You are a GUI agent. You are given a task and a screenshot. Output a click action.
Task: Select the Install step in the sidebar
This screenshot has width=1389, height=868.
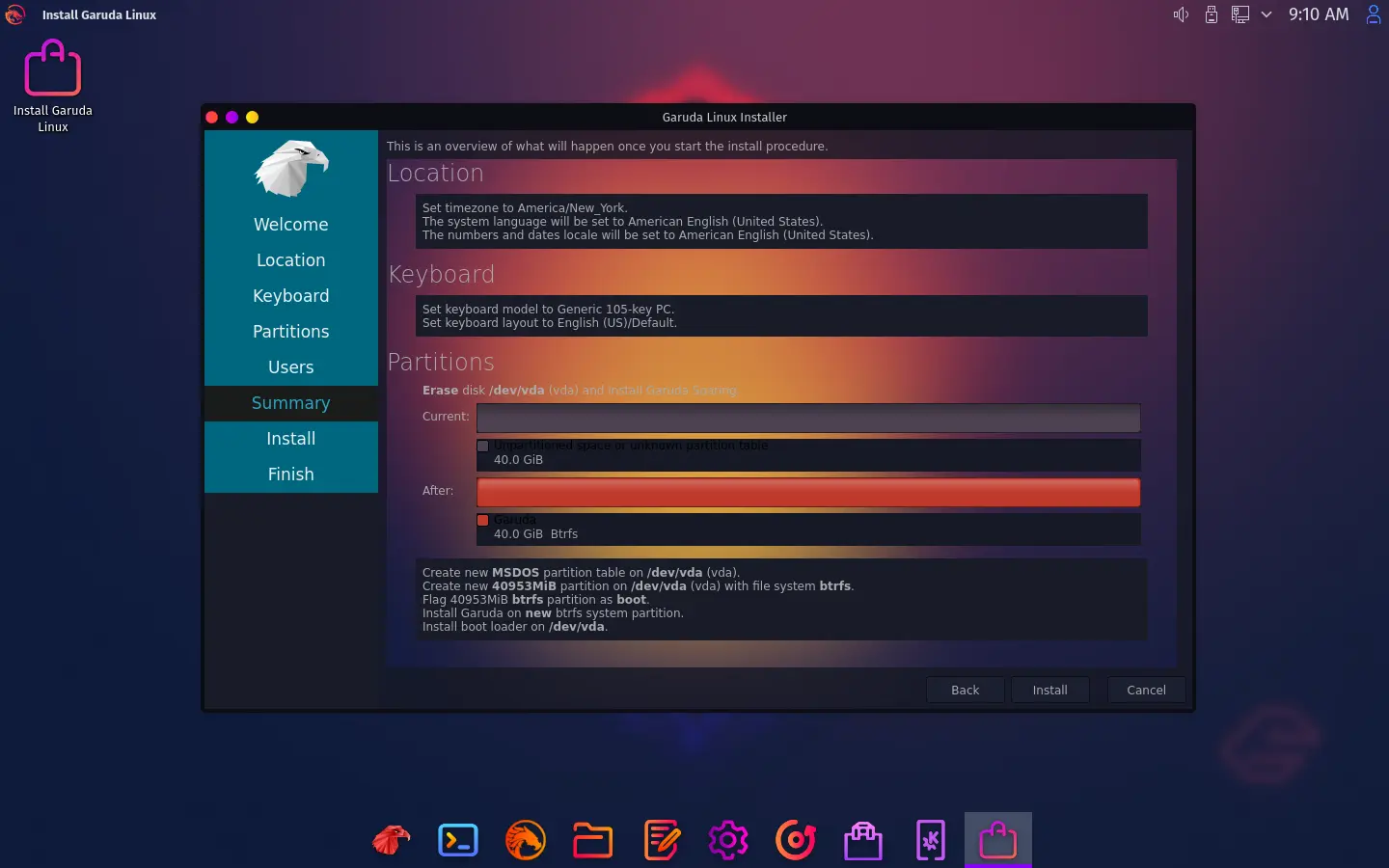[291, 439]
